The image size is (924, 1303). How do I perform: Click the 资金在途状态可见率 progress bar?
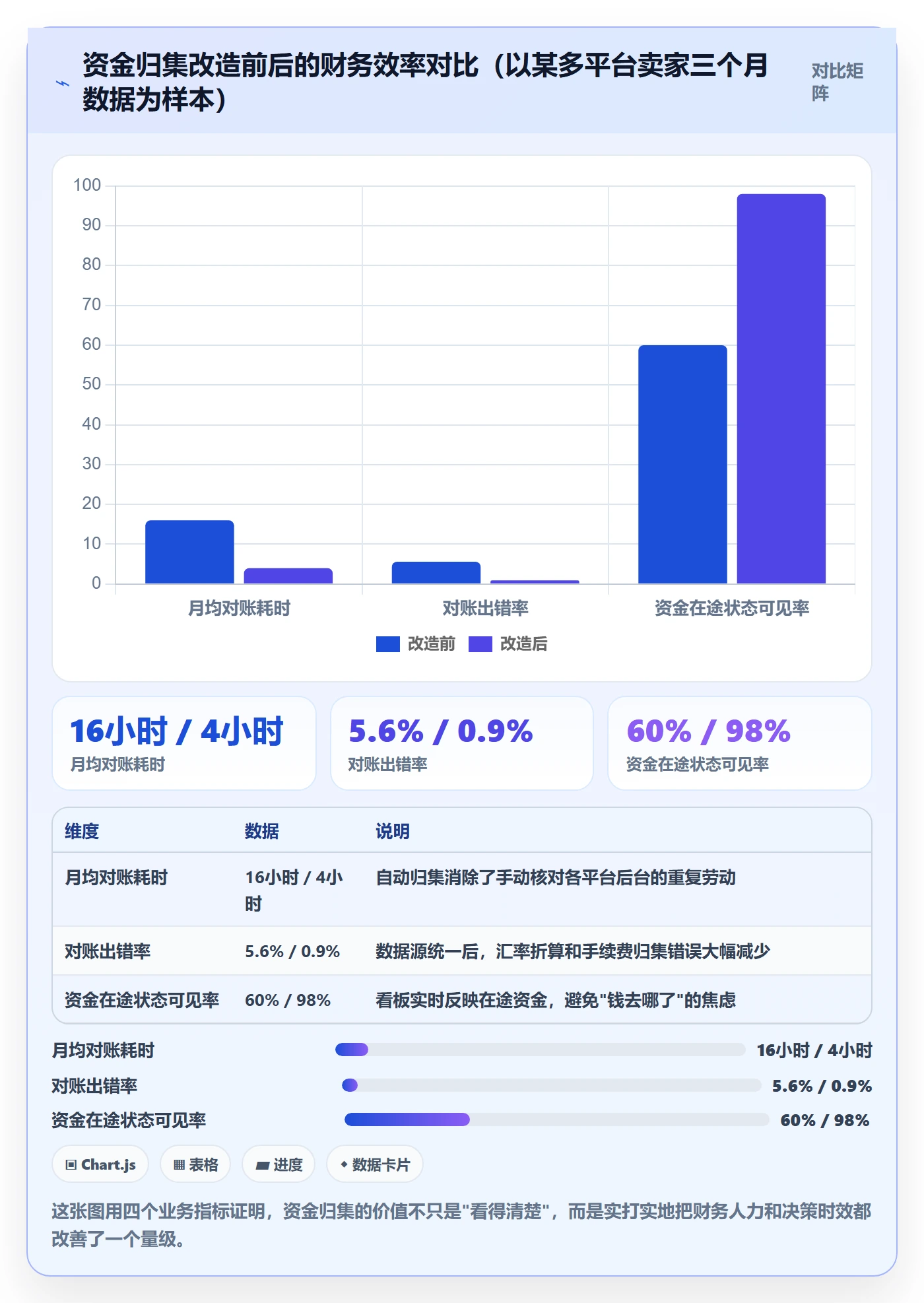pos(557,1119)
